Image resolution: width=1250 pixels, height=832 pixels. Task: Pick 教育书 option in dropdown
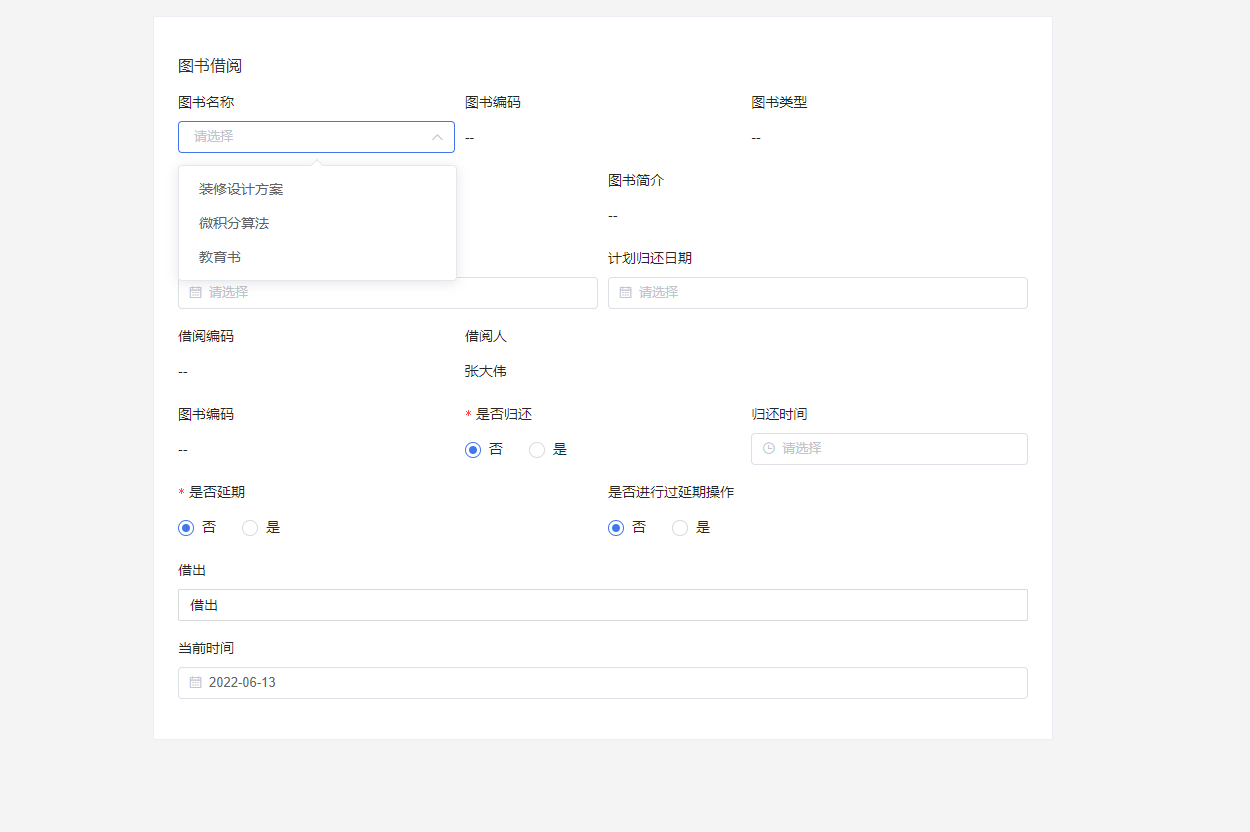pos(317,257)
